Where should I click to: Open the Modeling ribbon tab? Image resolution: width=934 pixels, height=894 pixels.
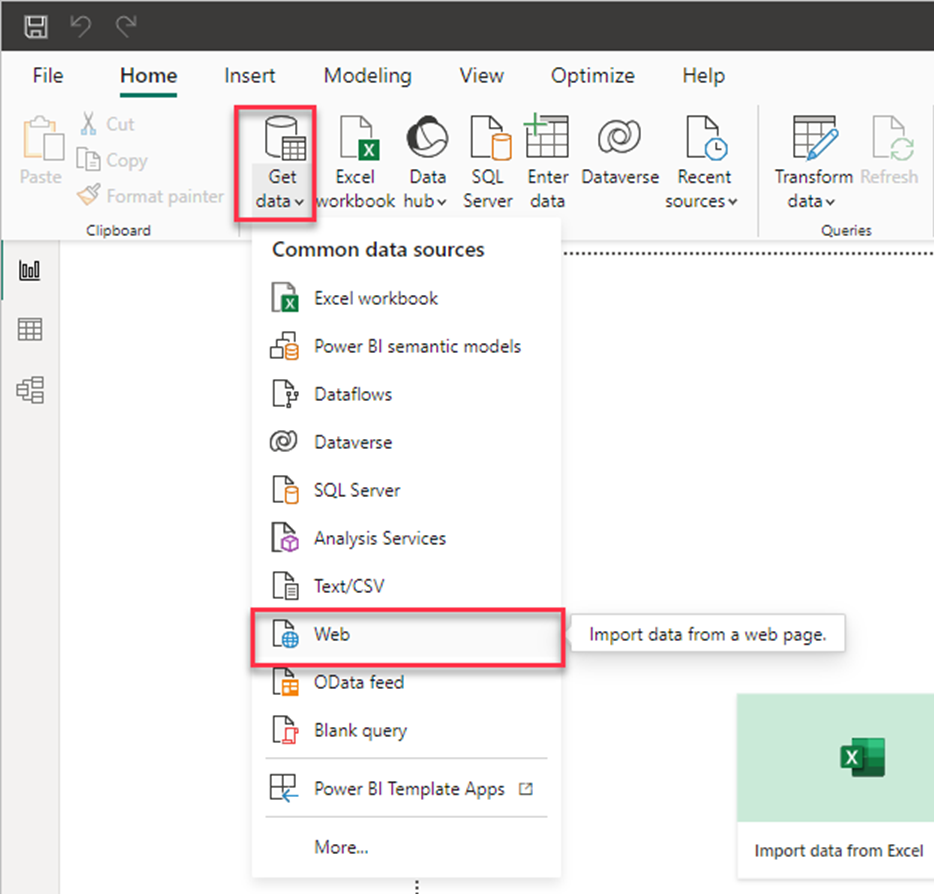point(367,76)
